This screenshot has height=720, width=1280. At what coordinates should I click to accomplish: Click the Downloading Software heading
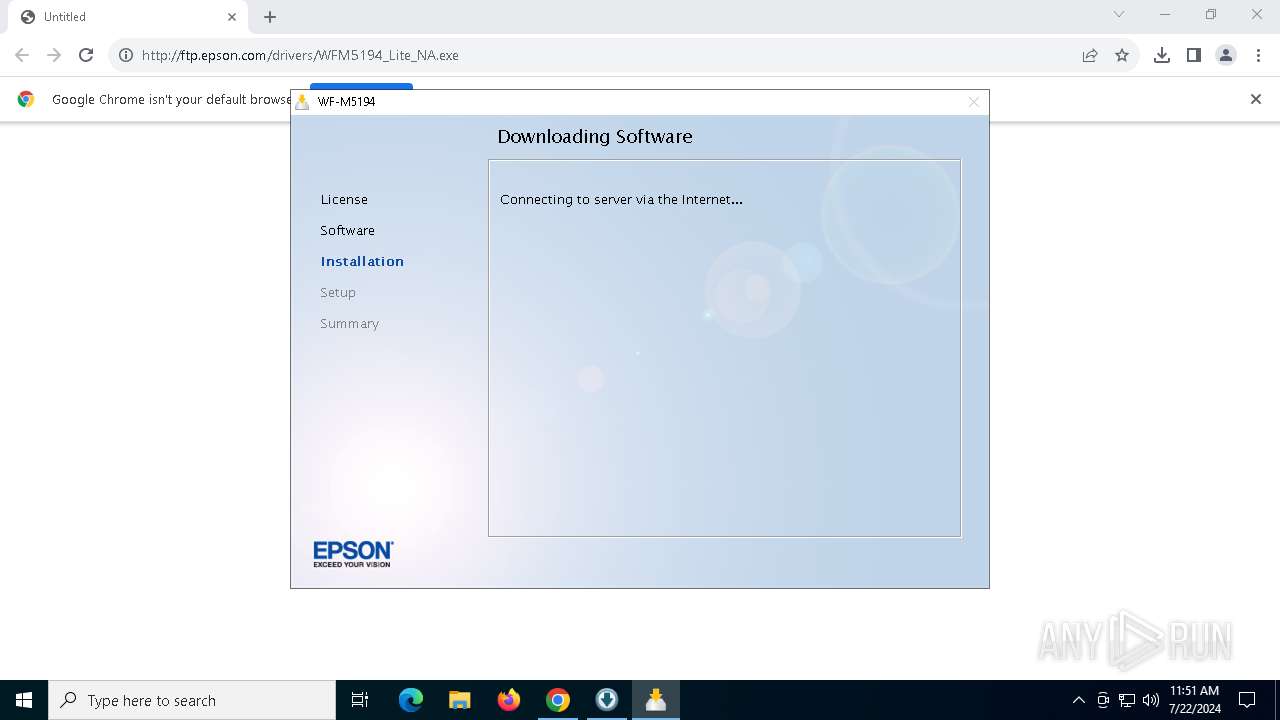click(595, 137)
